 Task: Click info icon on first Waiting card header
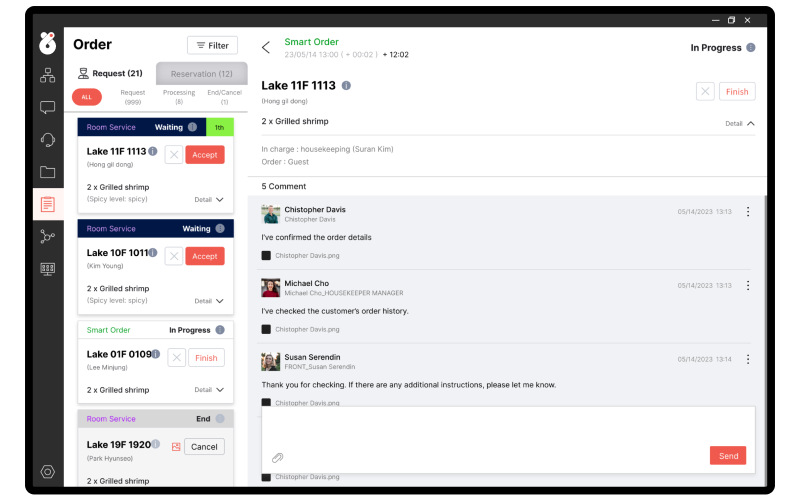(192, 127)
